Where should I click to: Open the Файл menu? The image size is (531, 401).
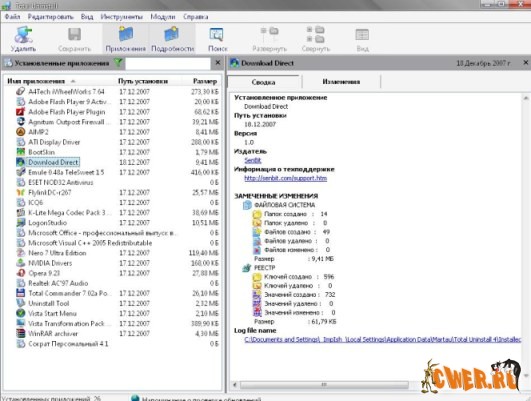point(12,17)
